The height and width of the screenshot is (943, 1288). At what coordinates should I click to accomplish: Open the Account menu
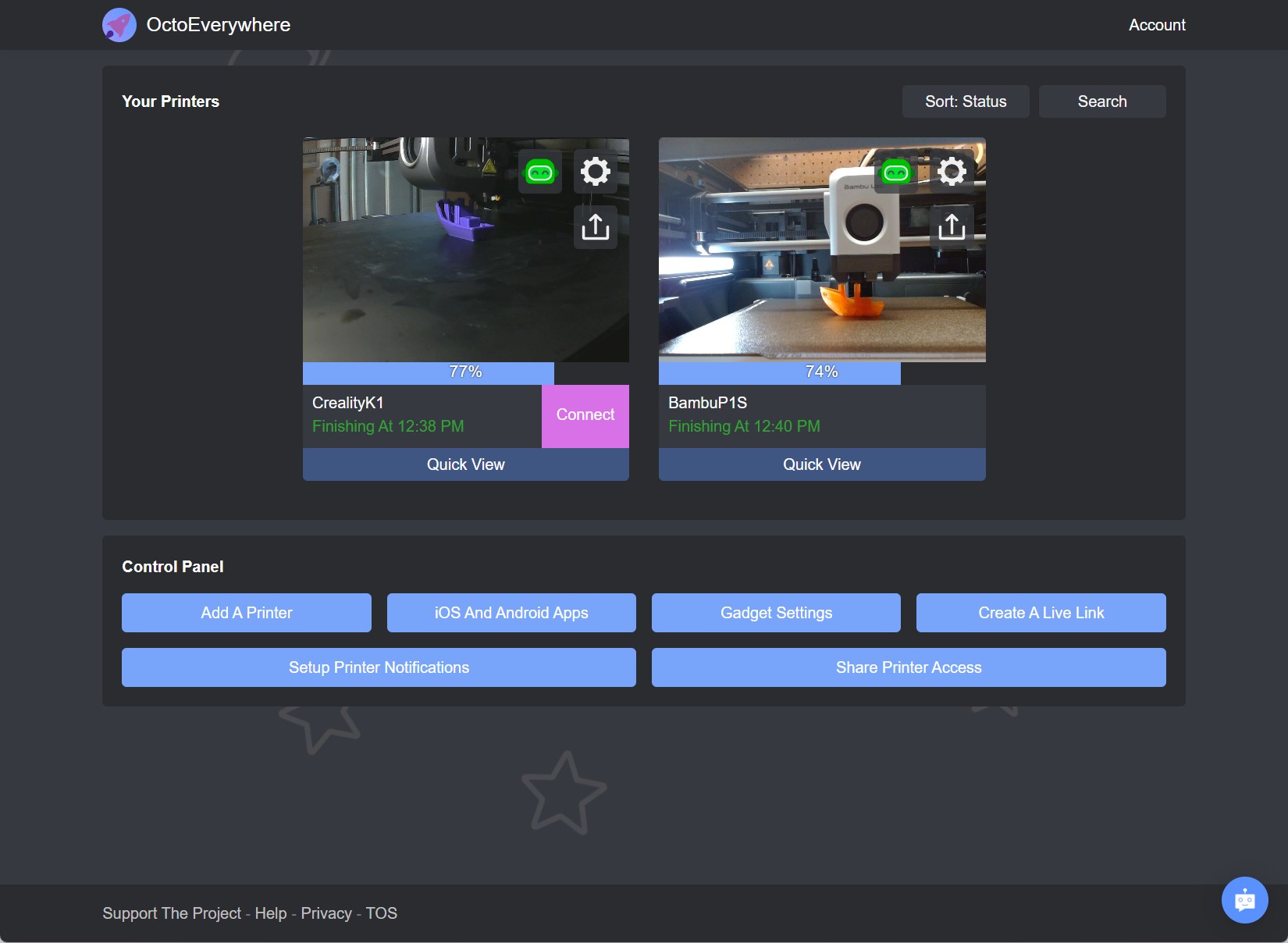(1156, 24)
